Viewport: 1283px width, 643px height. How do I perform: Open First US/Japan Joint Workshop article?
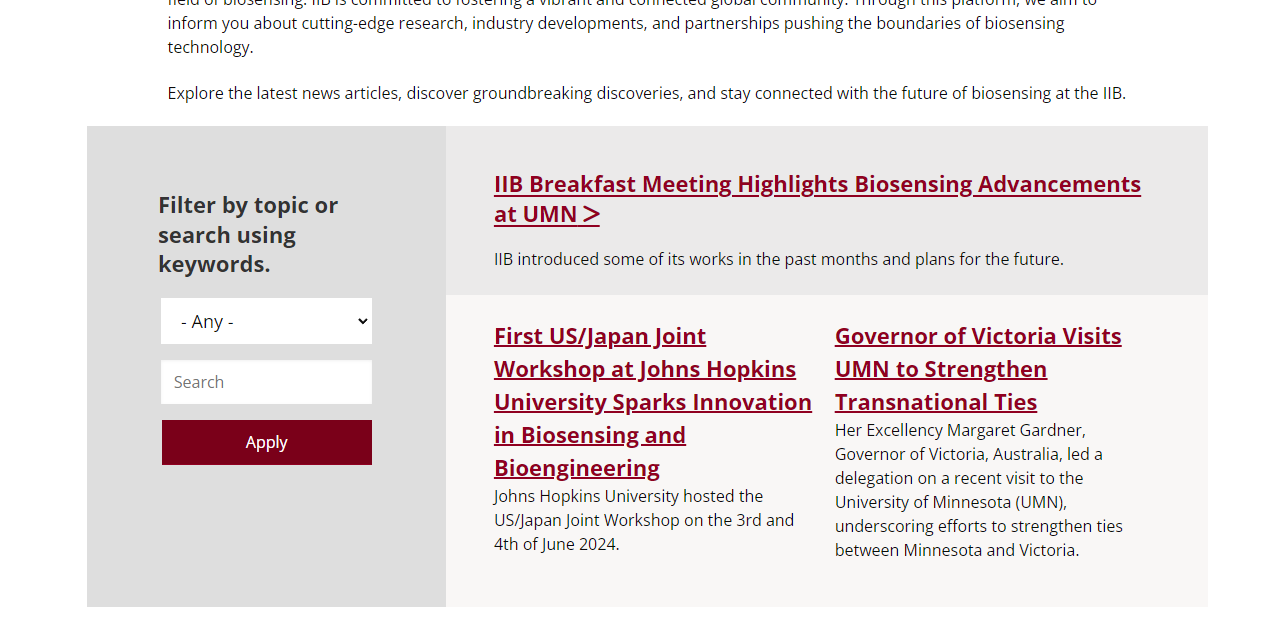(x=600, y=336)
